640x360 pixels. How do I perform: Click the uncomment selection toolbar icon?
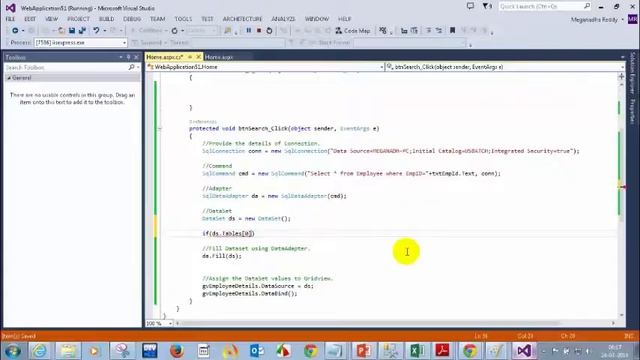pyautogui.click(x=439, y=31)
